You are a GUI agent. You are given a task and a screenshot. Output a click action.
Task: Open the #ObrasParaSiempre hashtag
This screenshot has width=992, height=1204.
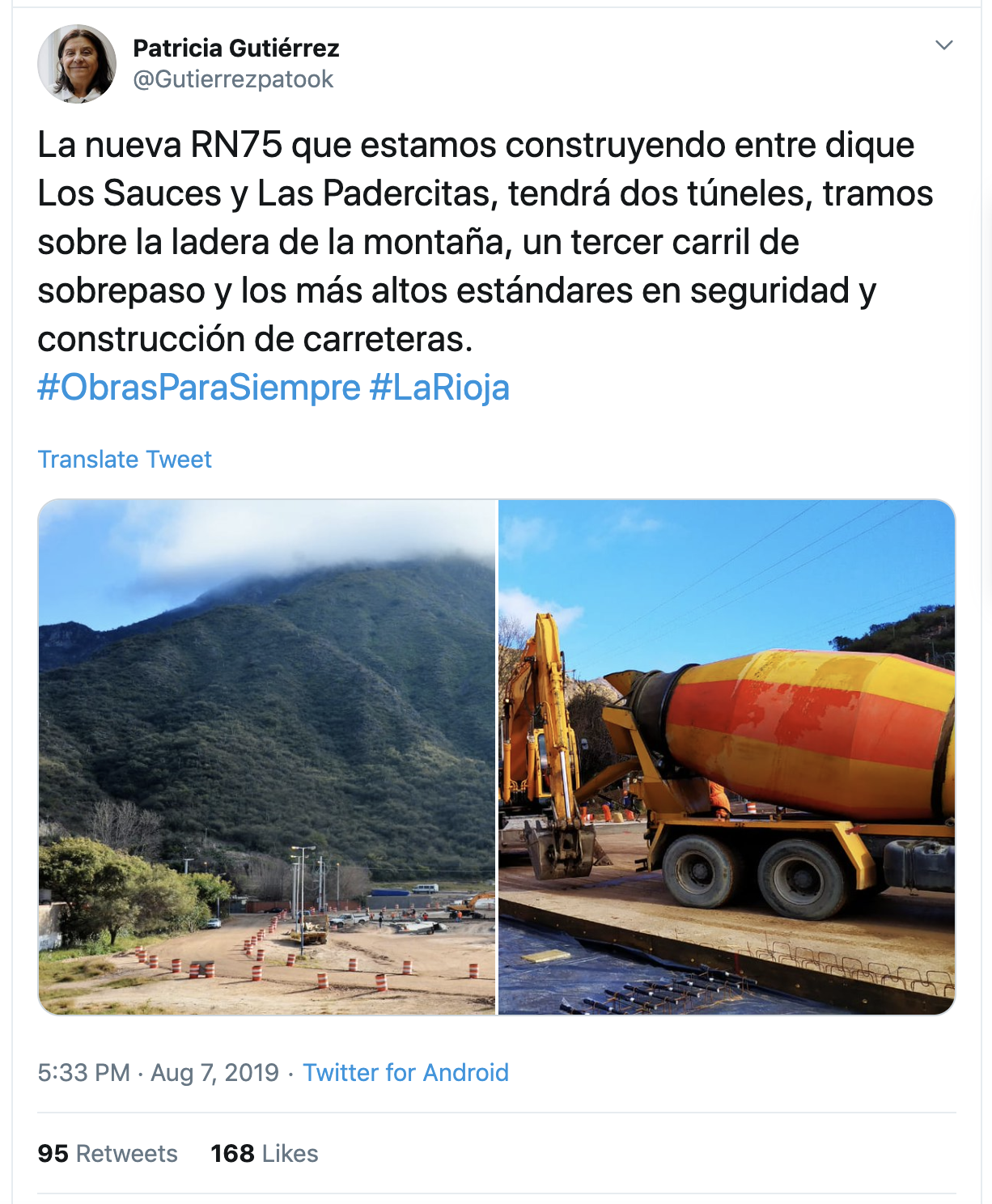(199, 388)
